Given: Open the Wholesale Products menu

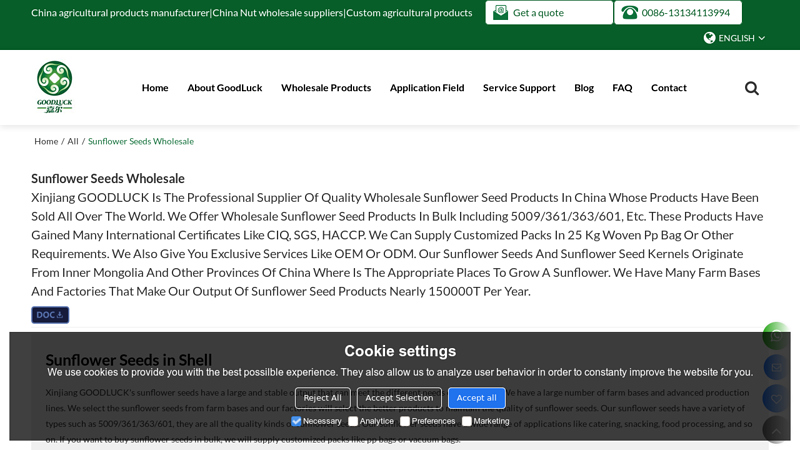Looking at the screenshot, I should point(326,88).
